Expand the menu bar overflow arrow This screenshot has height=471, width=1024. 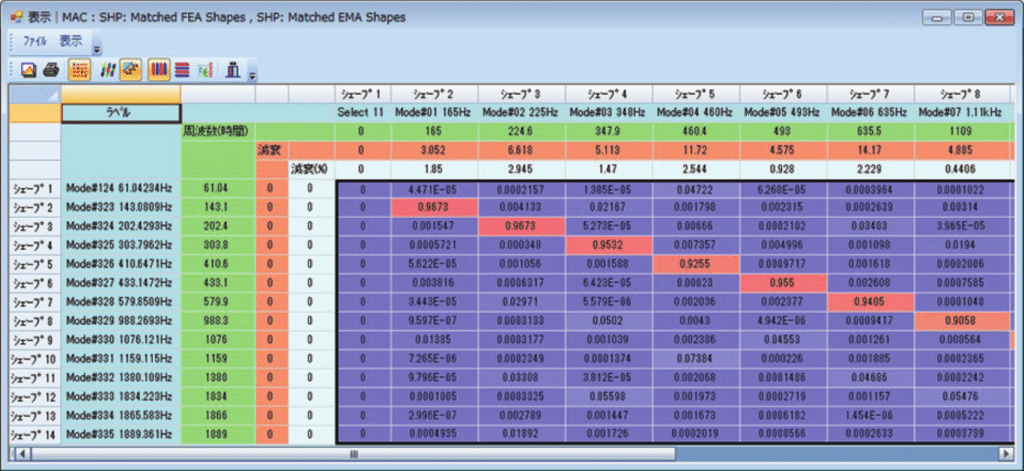pos(96,48)
